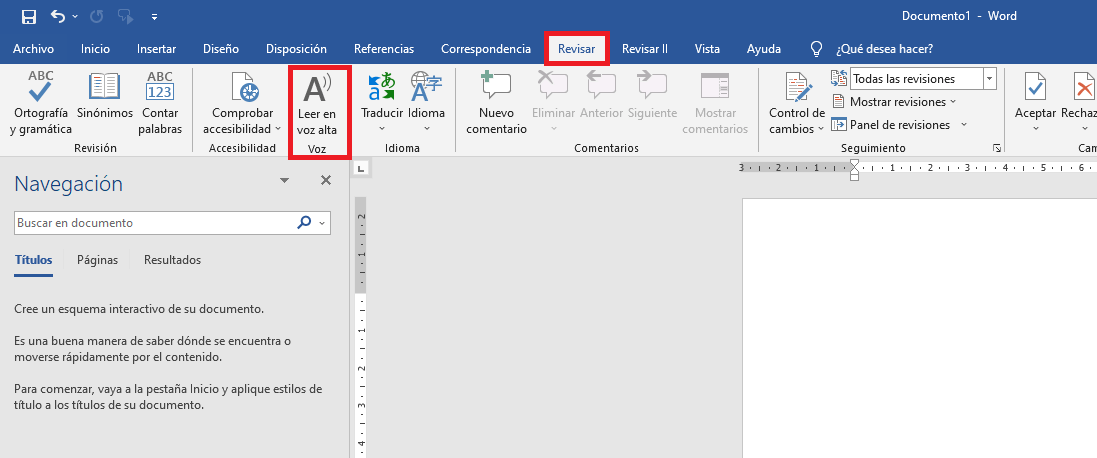Save the document with the disk icon
This screenshot has height=458, width=1097.
[x=28, y=17]
